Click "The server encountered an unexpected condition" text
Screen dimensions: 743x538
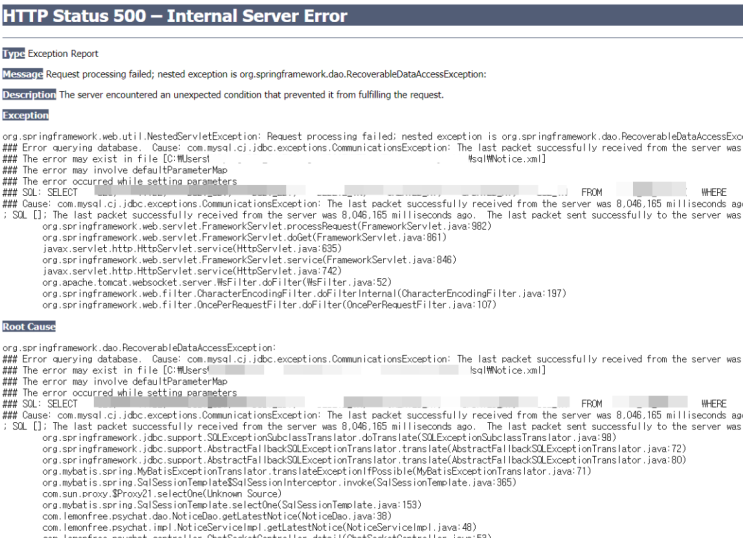coord(252,95)
